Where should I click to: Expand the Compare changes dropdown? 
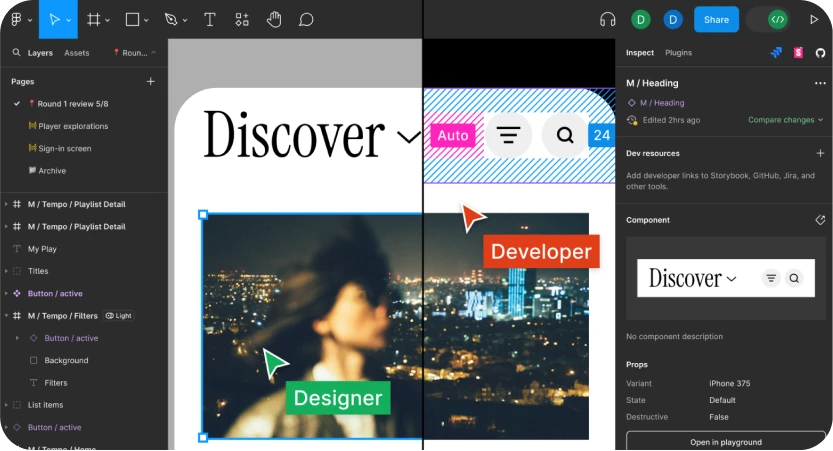[x=786, y=120]
